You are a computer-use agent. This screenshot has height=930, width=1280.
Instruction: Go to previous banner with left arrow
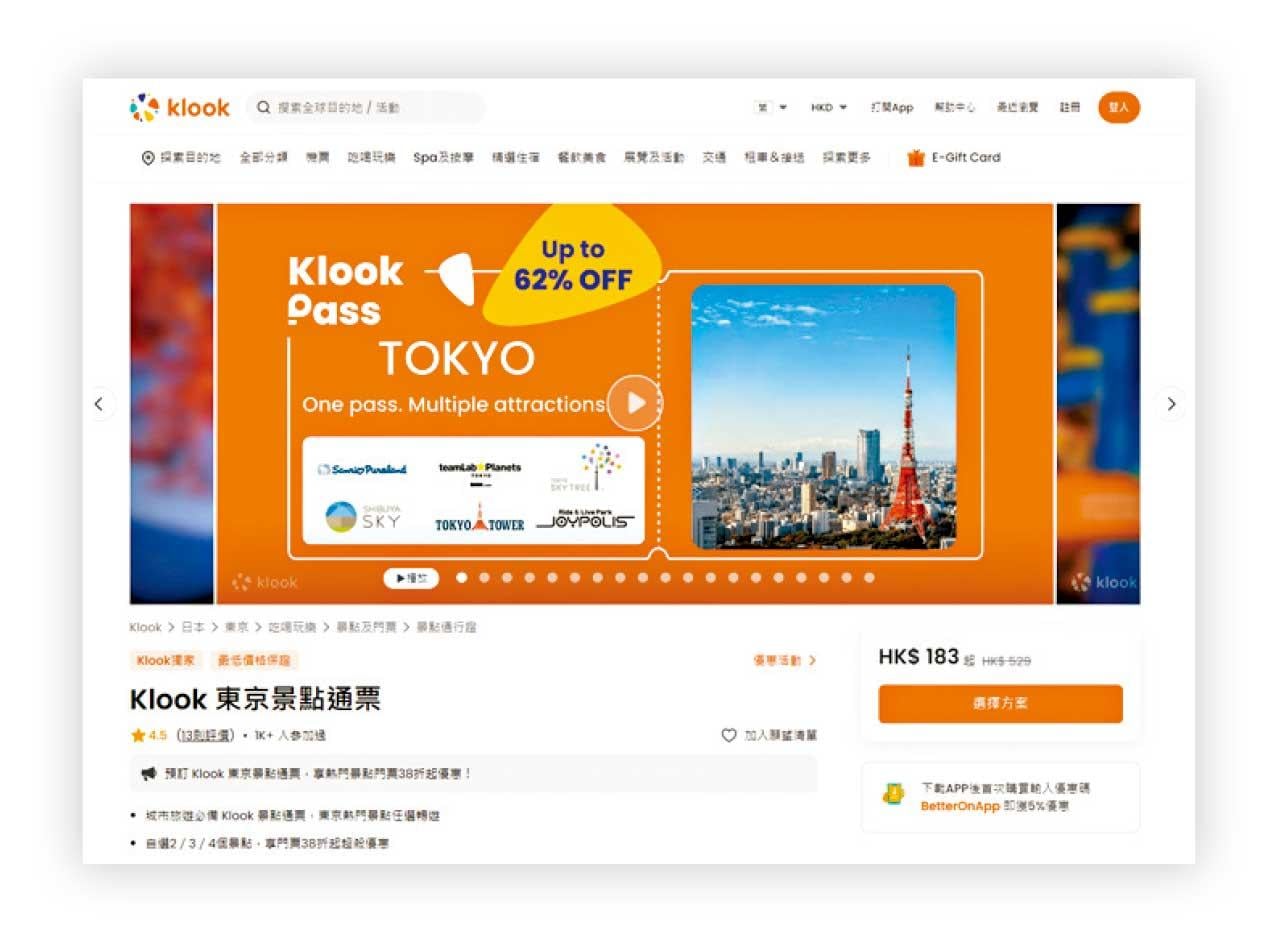coord(99,404)
